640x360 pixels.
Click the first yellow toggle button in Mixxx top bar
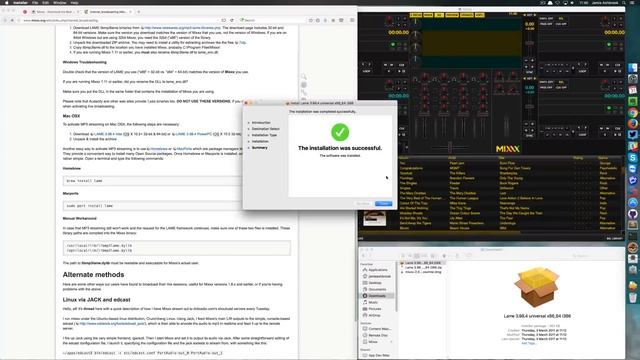coord(416,15)
